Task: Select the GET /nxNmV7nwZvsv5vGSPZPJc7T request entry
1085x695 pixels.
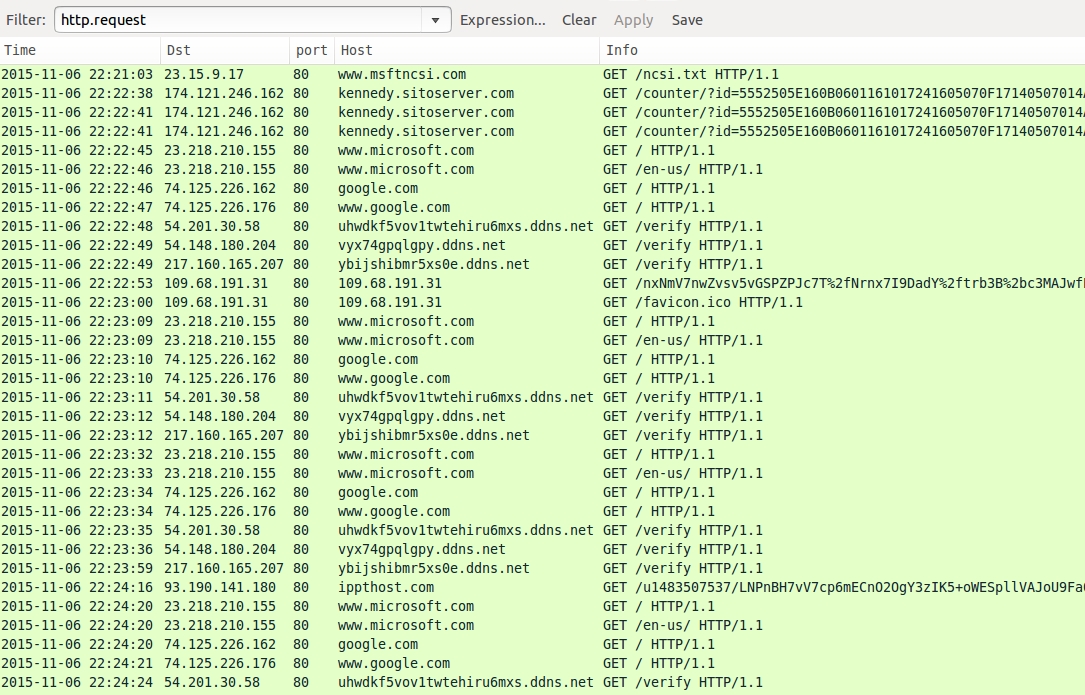Action: (844, 283)
